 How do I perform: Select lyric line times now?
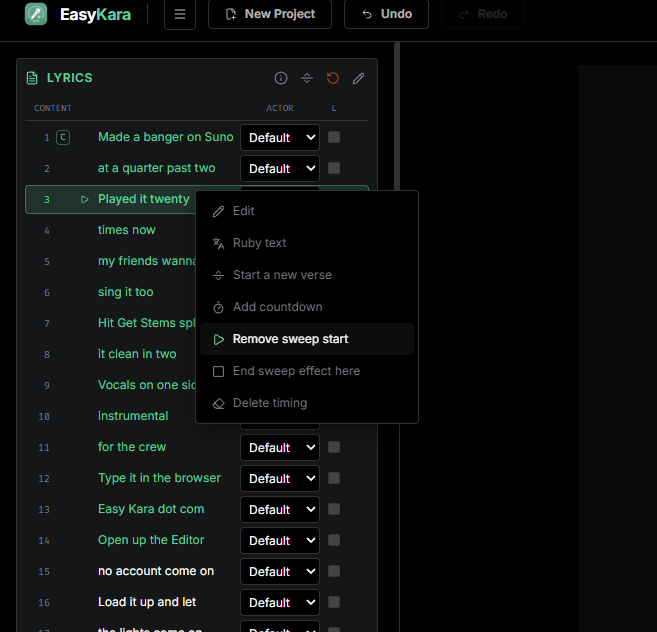(127, 230)
